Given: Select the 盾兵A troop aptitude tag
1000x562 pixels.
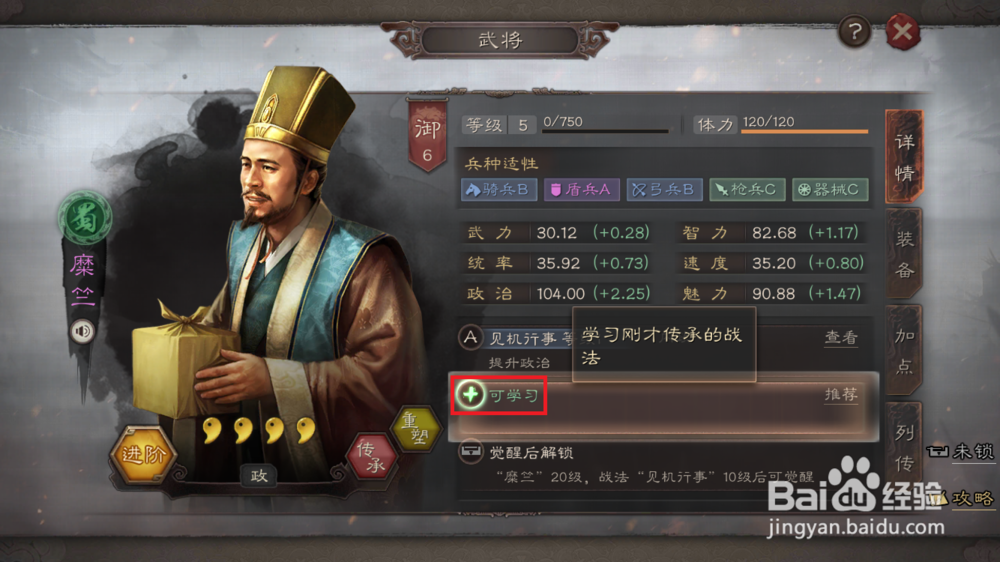Looking at the screenshot, I should click(581, 189).
